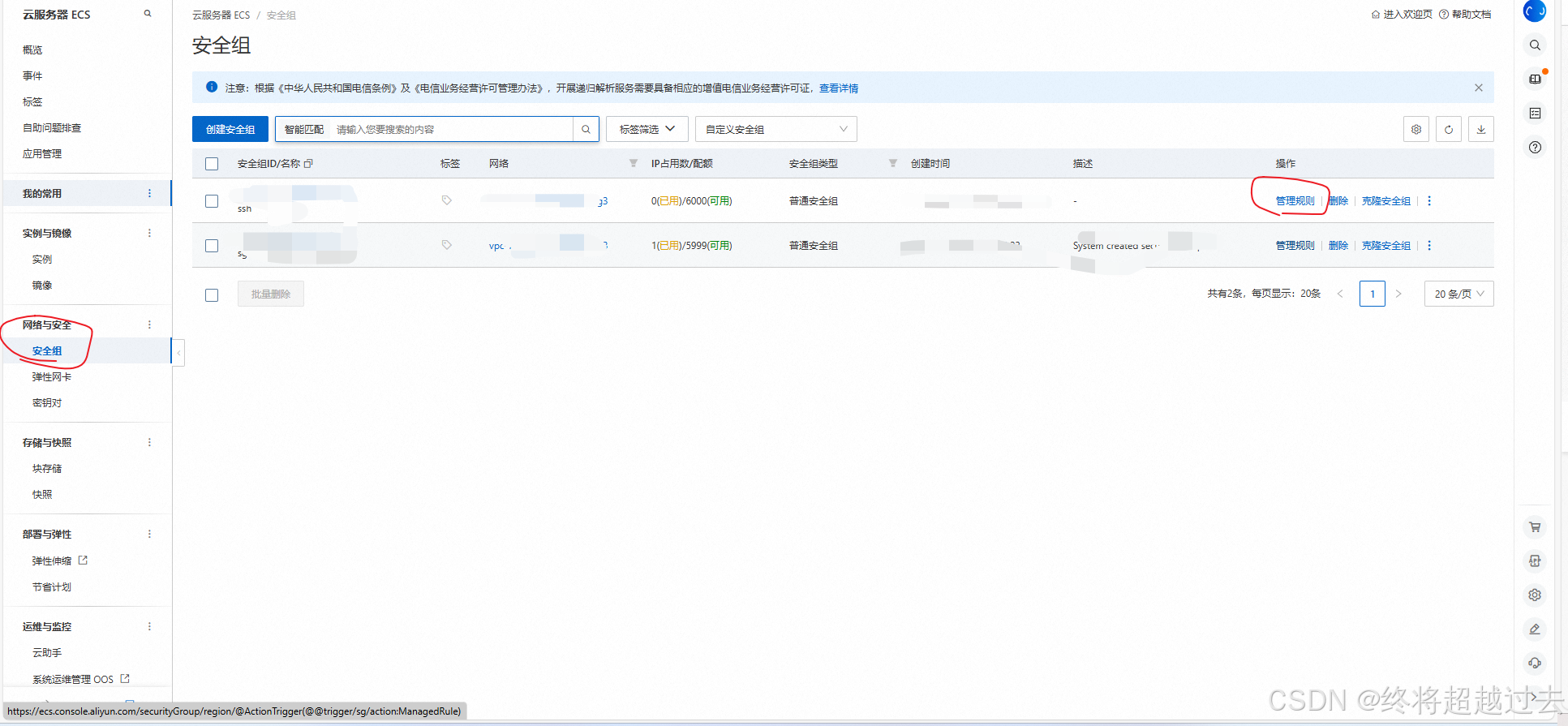Tick the second security group row checkbox
Viewport: 1568px width, 726px height.
[212, 246]
